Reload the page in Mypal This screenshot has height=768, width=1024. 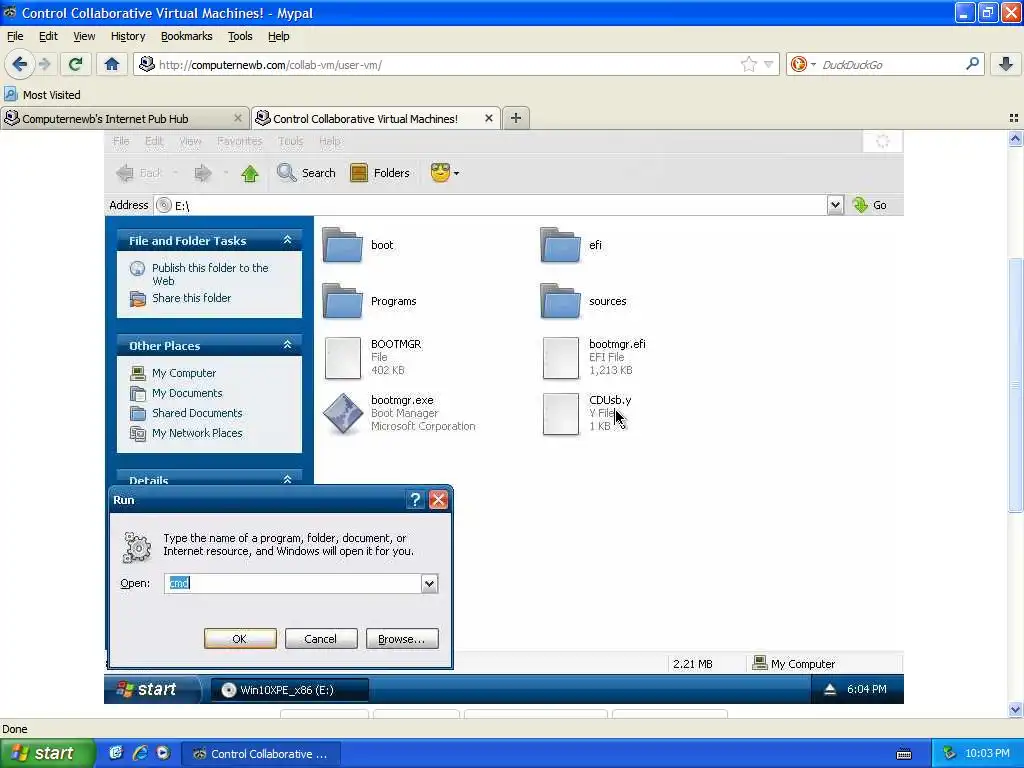(75, 64)
